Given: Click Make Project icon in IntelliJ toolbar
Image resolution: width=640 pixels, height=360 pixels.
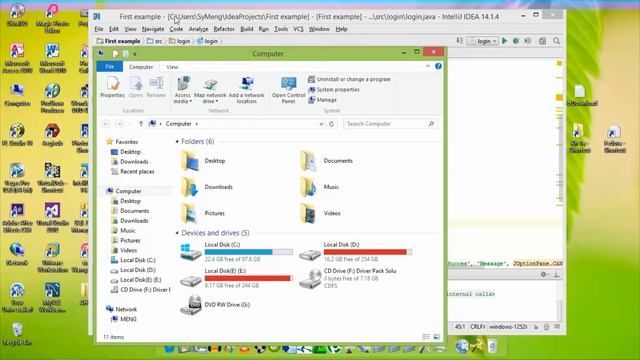Looking at the screenshot, I should (x=460, y=41).
